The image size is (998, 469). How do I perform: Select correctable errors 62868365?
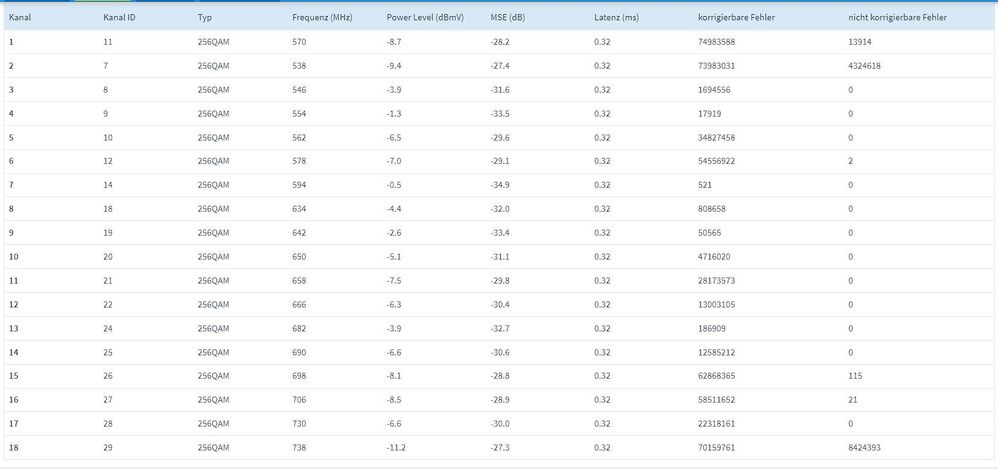click(717, 376)
